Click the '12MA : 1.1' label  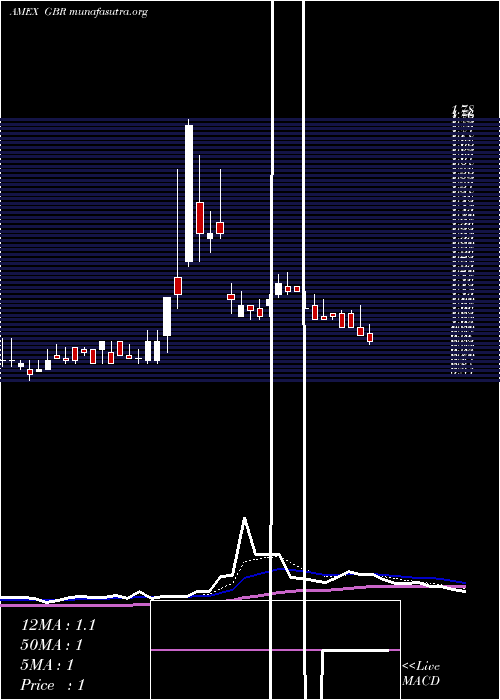coord(58,625)
